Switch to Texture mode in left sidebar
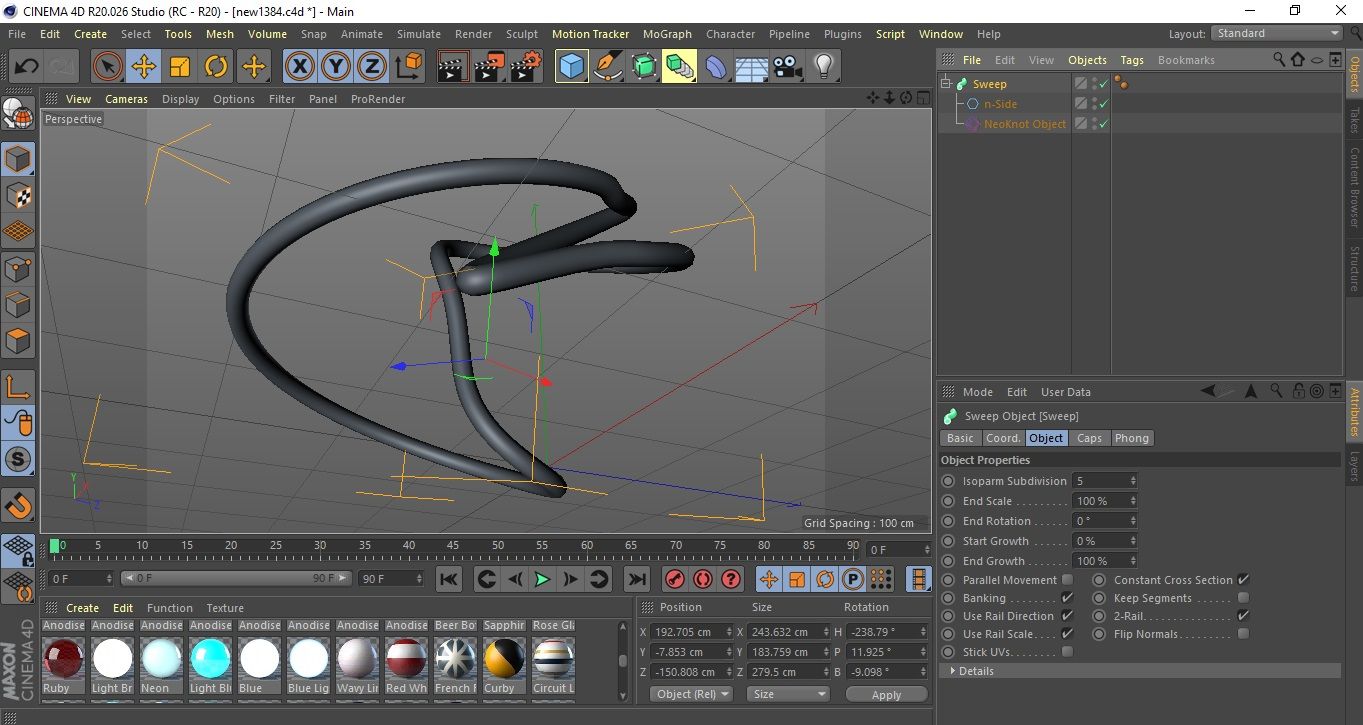This screenshot has width=1363, height=725. point(19,195)
